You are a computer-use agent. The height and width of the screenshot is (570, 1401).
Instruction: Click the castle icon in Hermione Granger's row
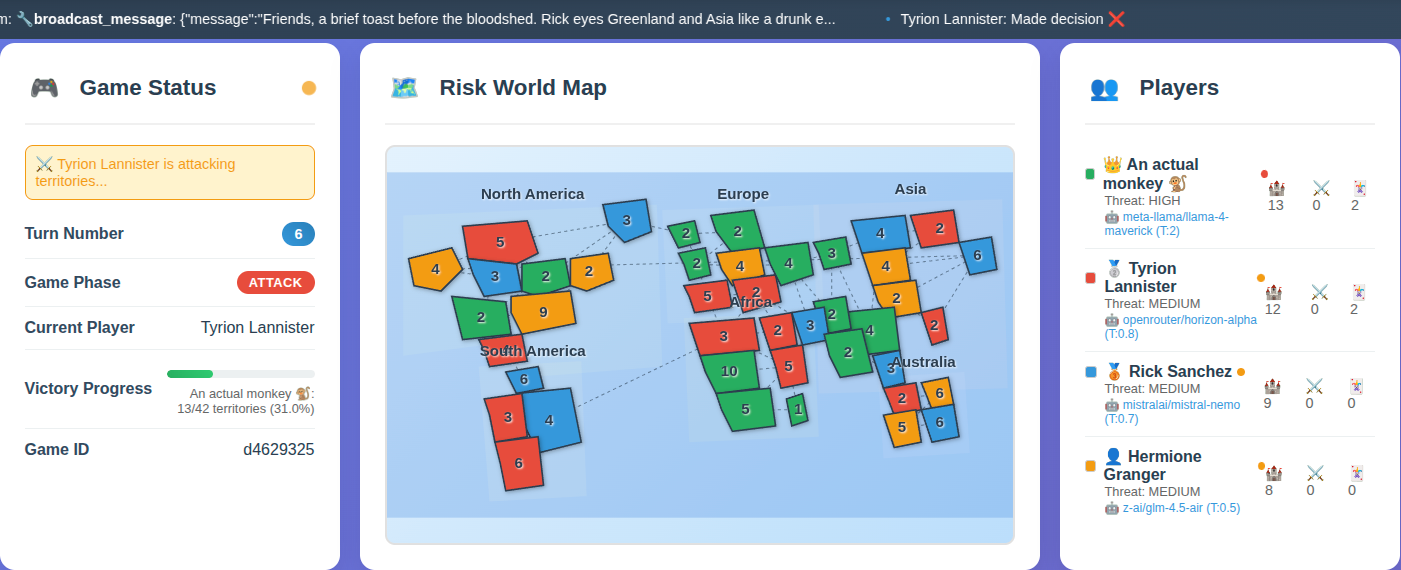pos(1269,473)
